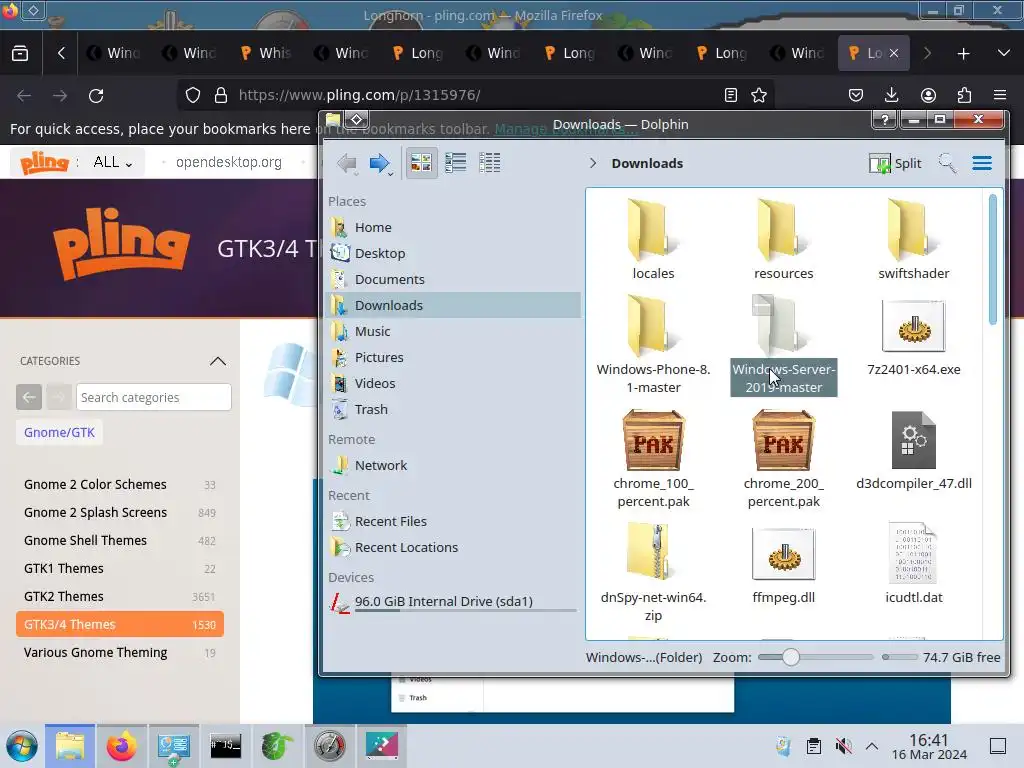Select Downloads in Places panel
1024x768 pixels.
[x=452, y=305]
